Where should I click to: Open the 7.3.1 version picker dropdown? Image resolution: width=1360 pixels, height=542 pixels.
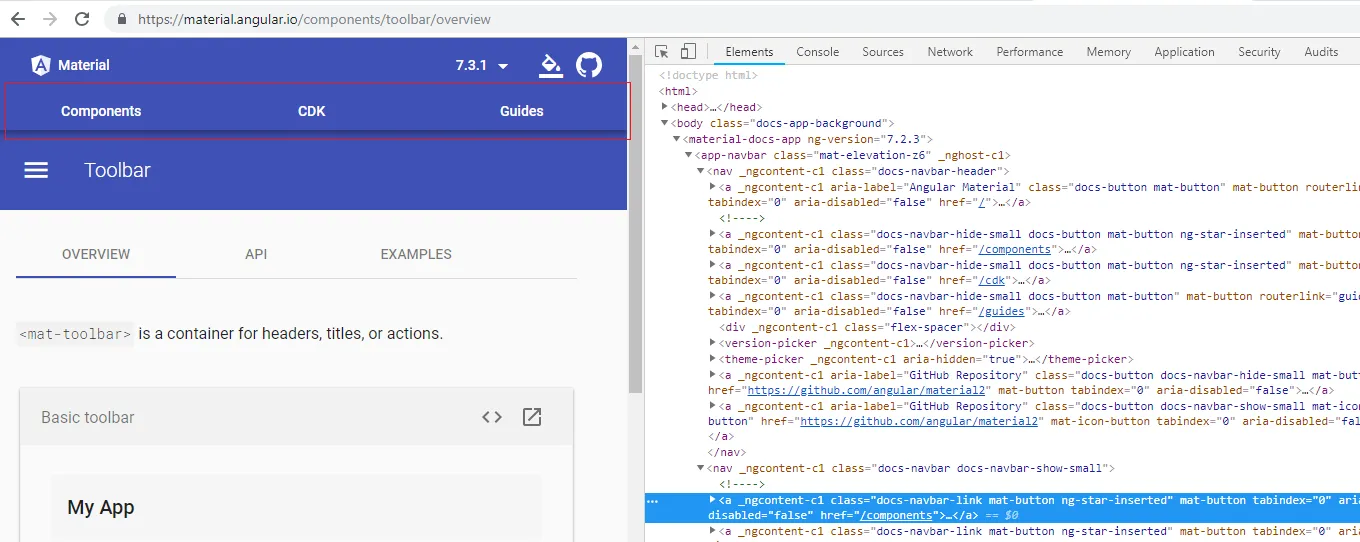pos(482,65)
